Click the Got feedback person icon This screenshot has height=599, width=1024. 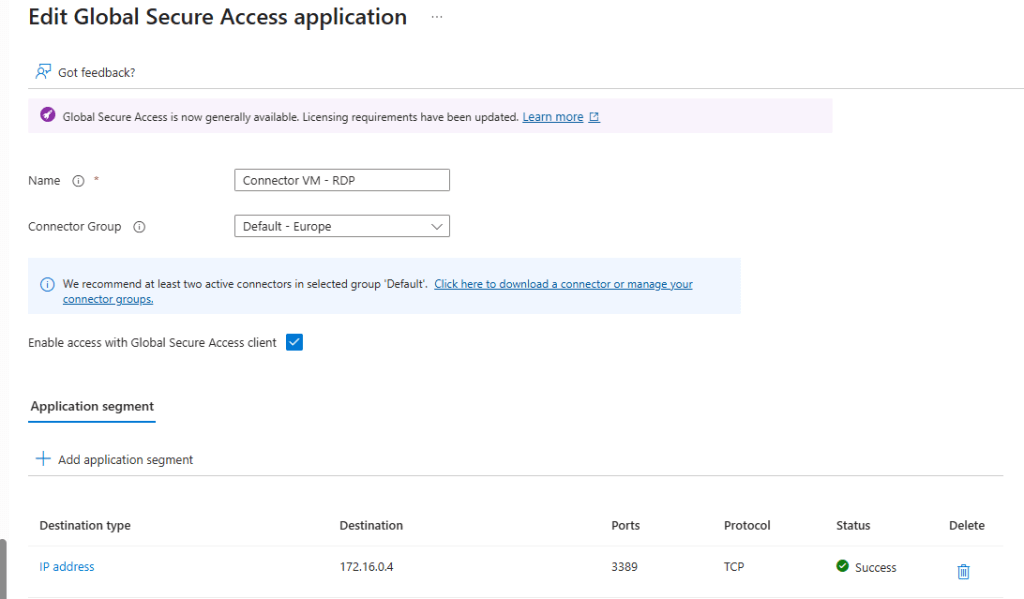[x=42, y=72]
